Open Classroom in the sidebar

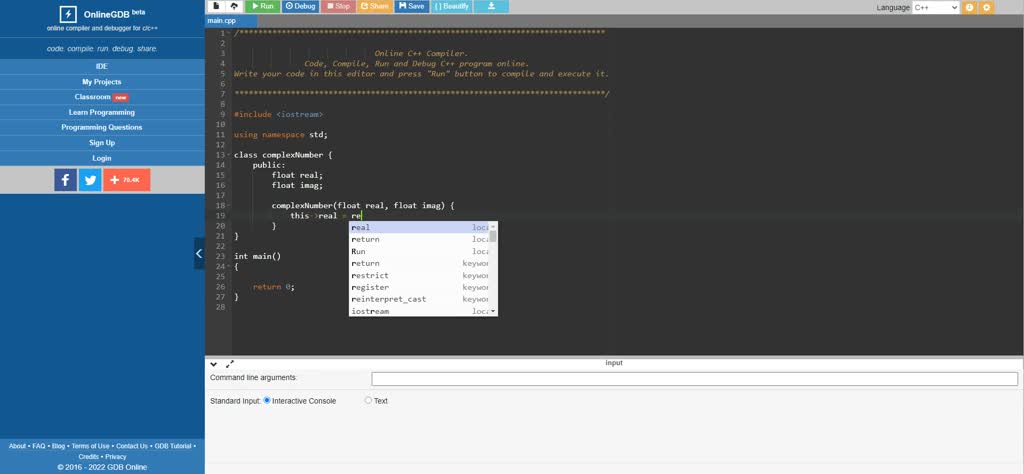tap(102, 97)
